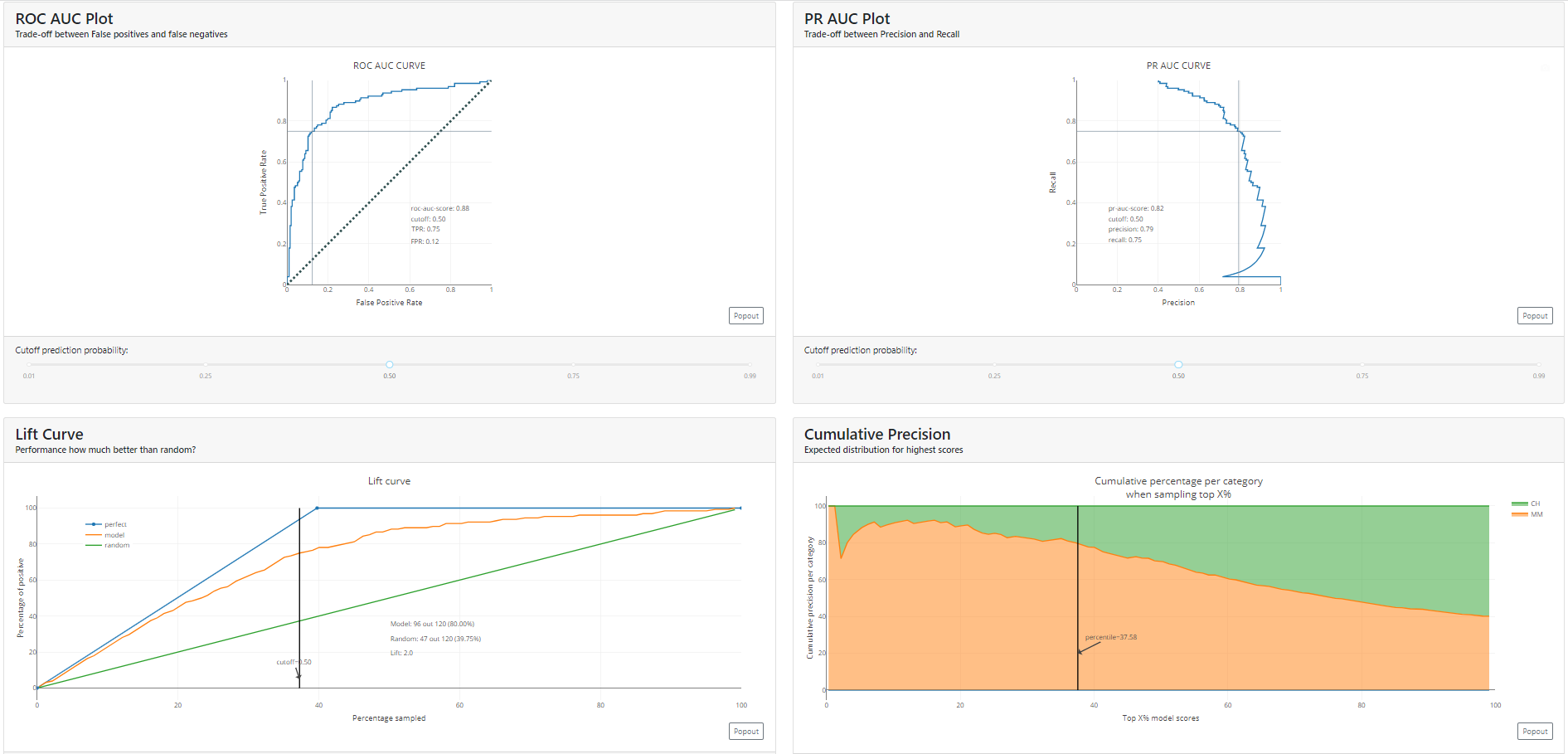Image resolution: width=1568 pixels, height=754 pixels.
Task: Click the 'True Positive Rate' axis label
Action: [x=264, y=182]
